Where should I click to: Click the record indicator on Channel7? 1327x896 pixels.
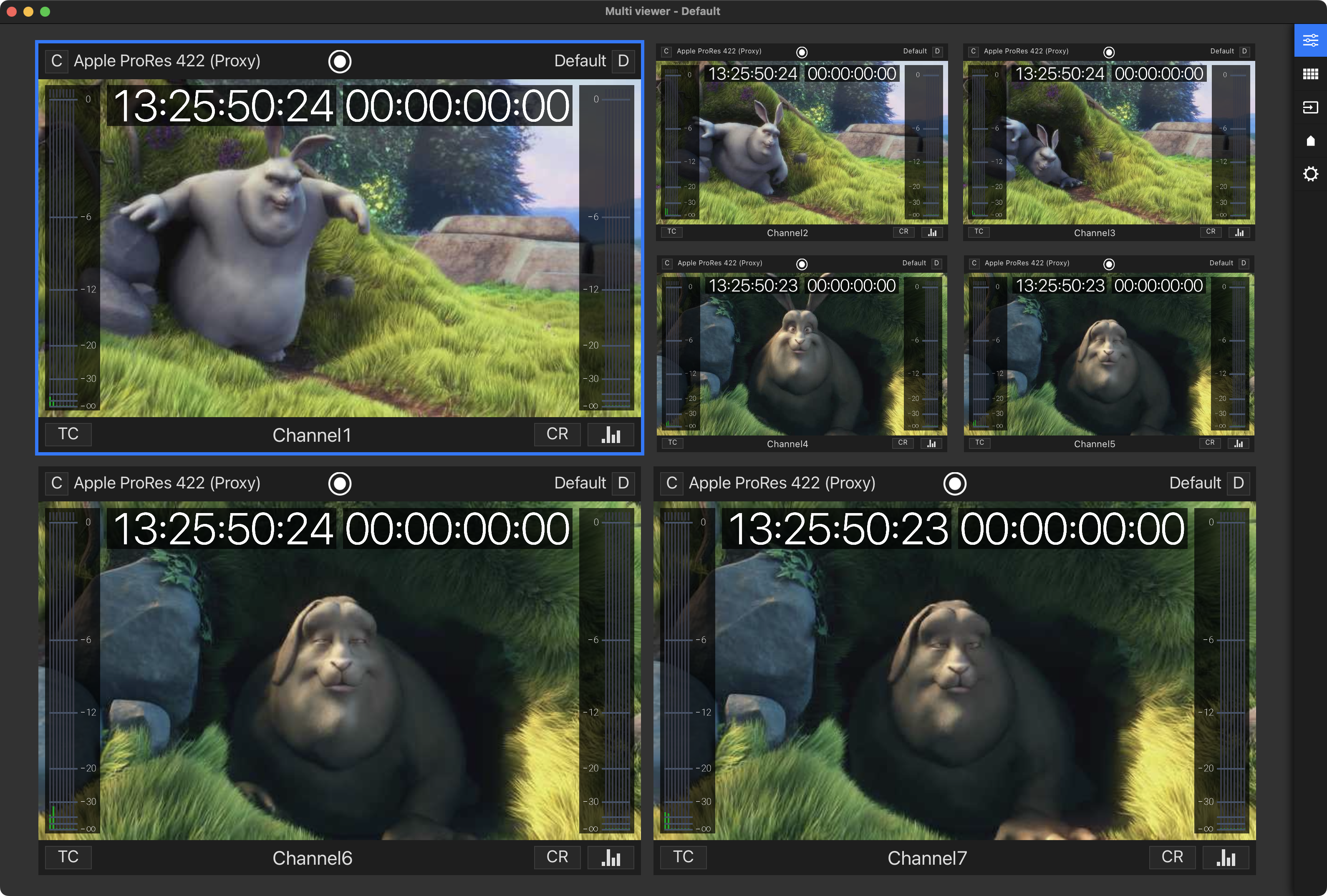pos(955,483)
